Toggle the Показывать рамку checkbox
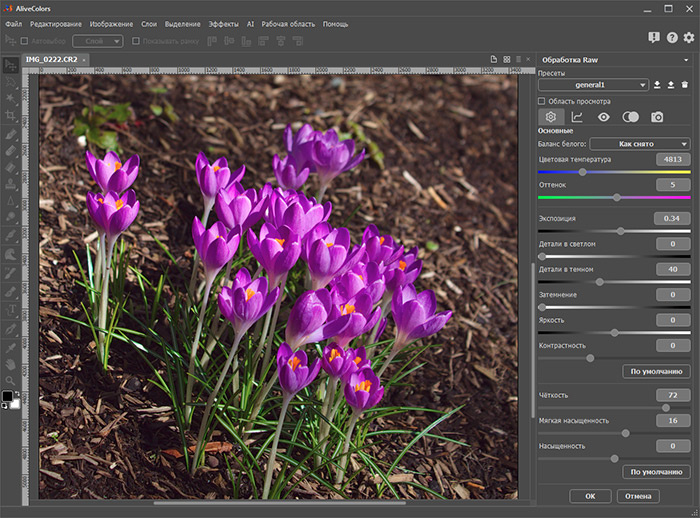 (136, 41)
